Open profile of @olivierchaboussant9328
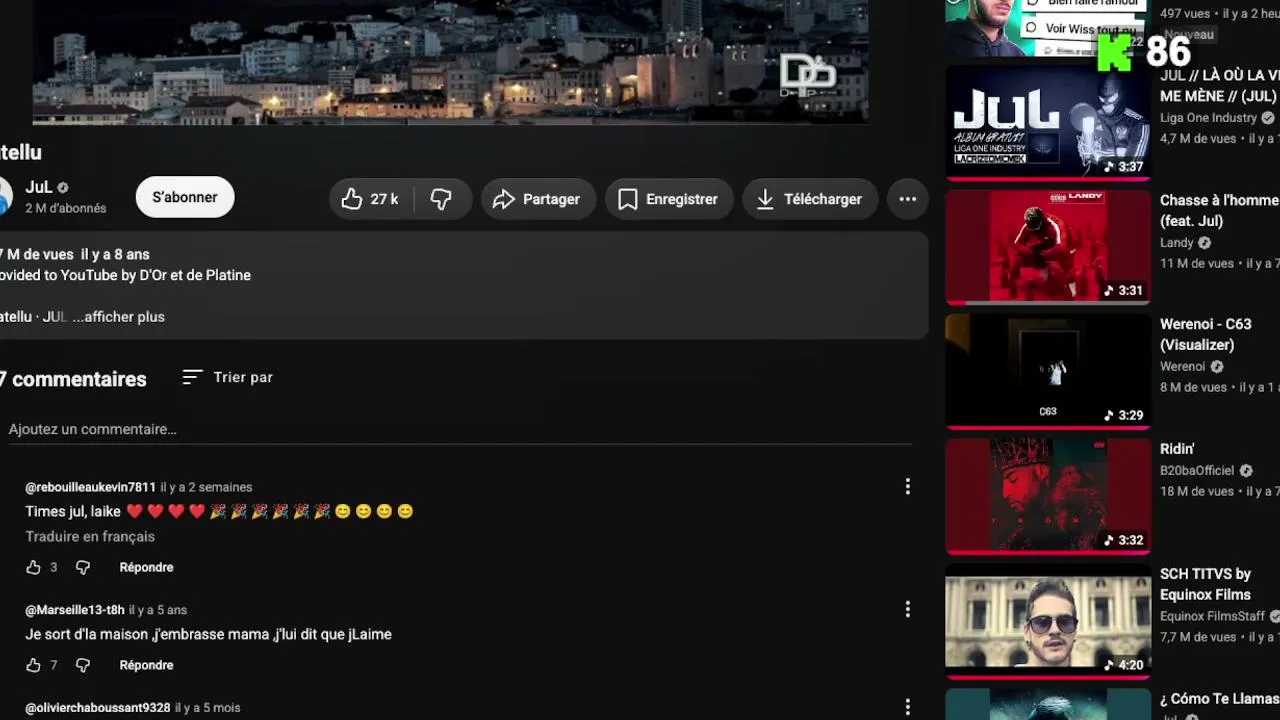Image resolution: width=1280 pixels, height=720 pixels. point(98,708)
